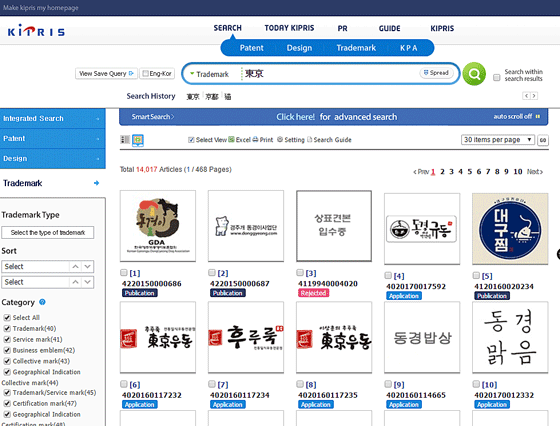560x426 pixels.
Task: Switch to list view icon
Action: [125, 140]
